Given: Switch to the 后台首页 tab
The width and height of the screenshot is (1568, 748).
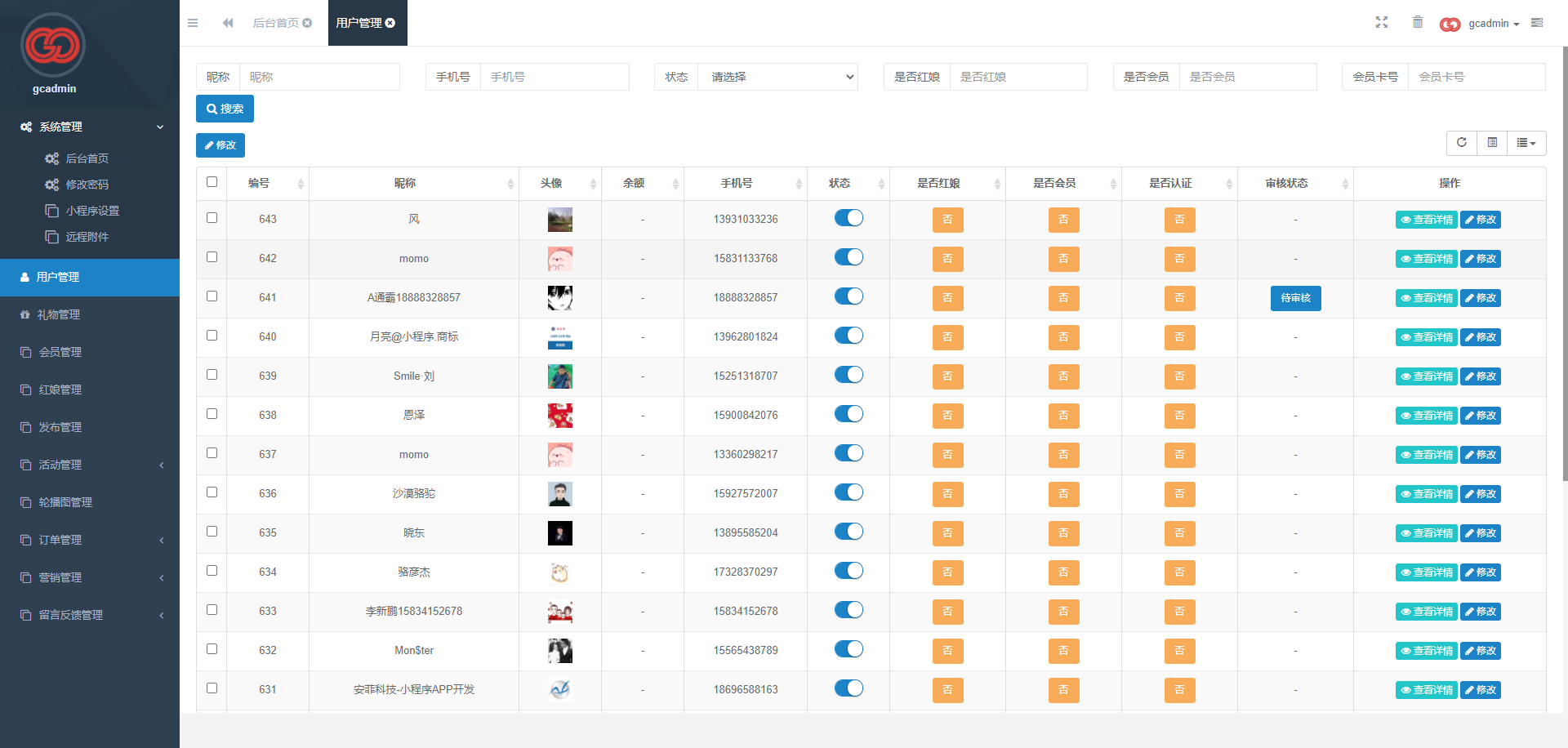Looking at the screenshot, I should [x=275, y=23].
